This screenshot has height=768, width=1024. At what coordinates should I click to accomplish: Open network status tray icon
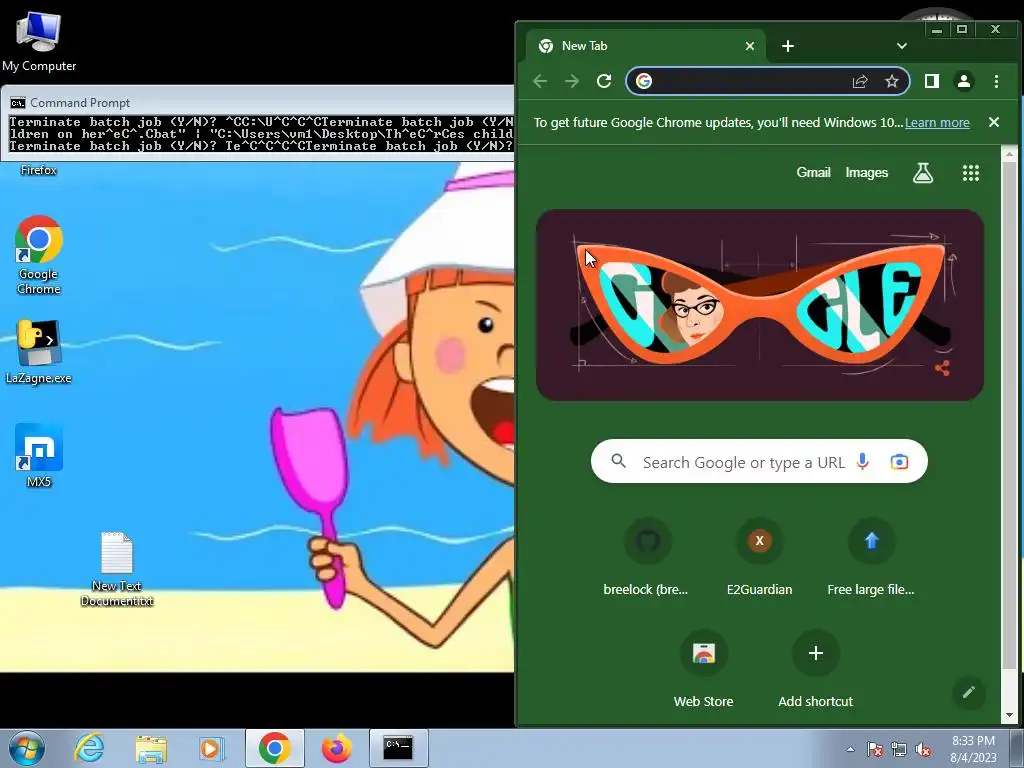tap(899, 749)
